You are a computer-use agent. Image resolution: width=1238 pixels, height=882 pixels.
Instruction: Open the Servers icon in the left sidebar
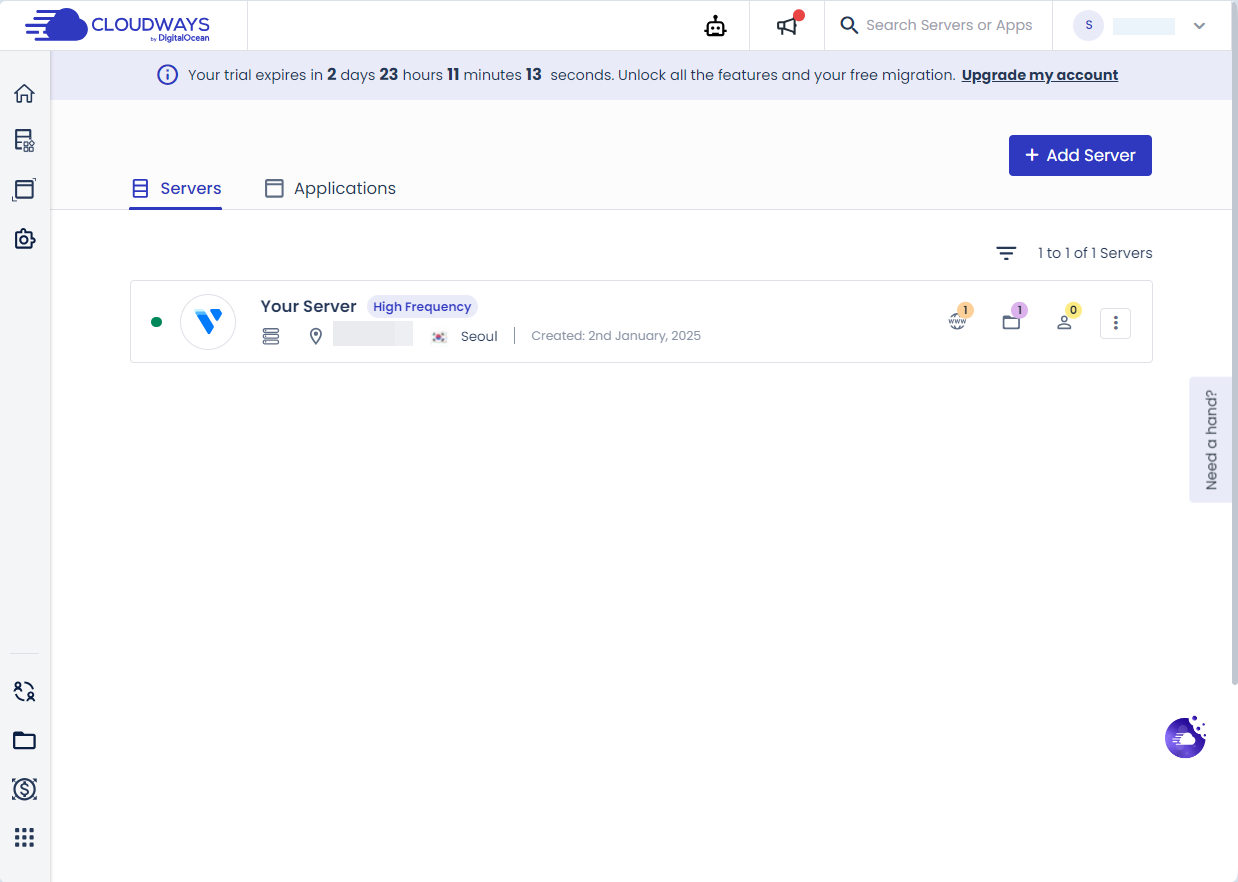pyautogui.click(x=24, y=141)
